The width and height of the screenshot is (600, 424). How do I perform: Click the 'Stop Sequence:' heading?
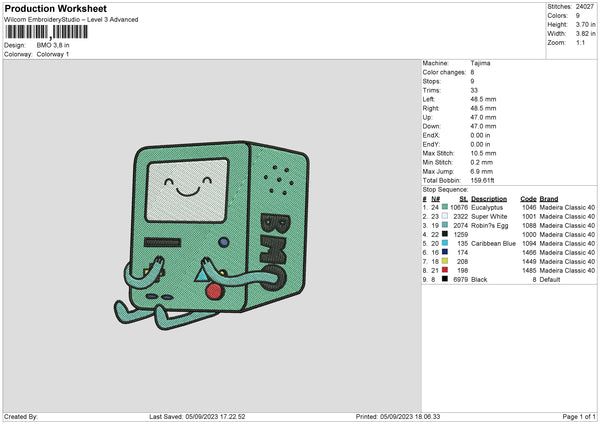445,189
